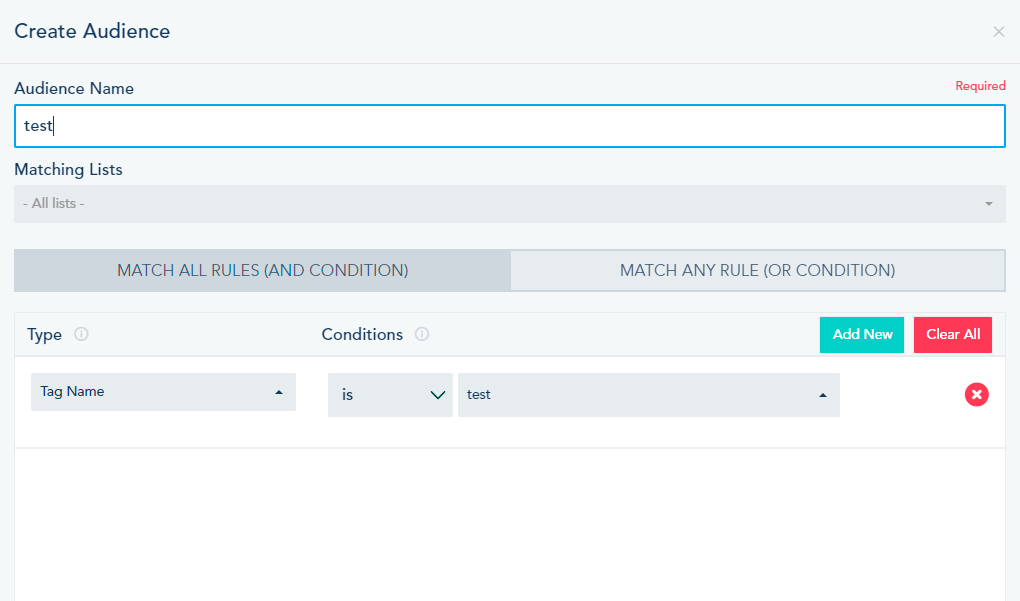Click the Matching Lists label
This screenshot has width=1020, height=601.
click(68, 170)
